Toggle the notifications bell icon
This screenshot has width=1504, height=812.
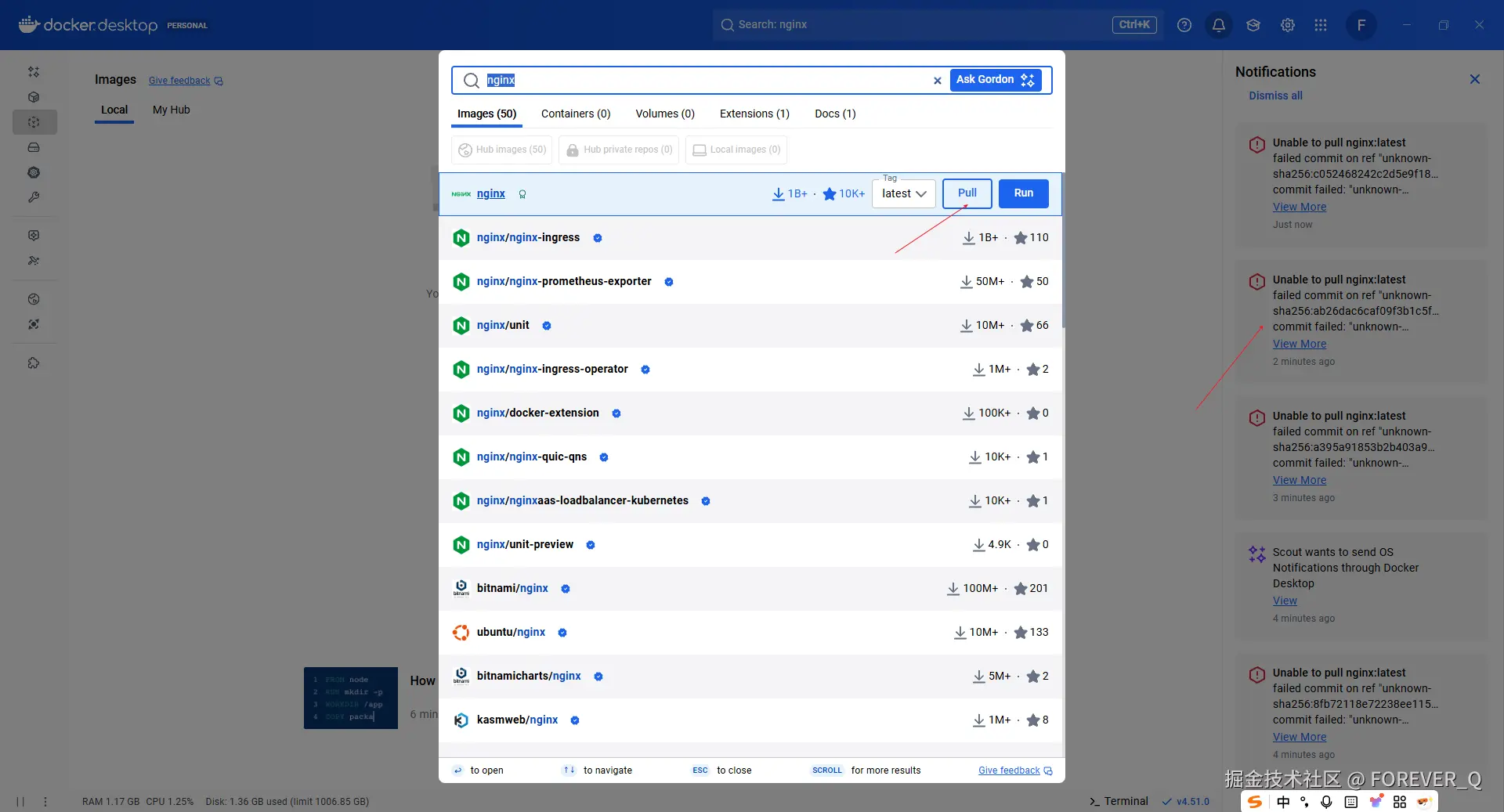pyautogui.click(x=1219, y=25)
